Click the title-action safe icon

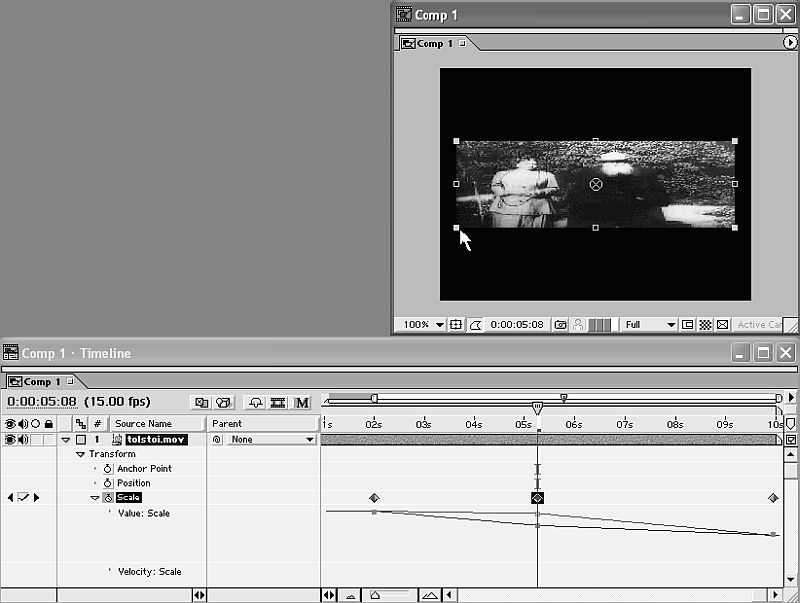456,325
